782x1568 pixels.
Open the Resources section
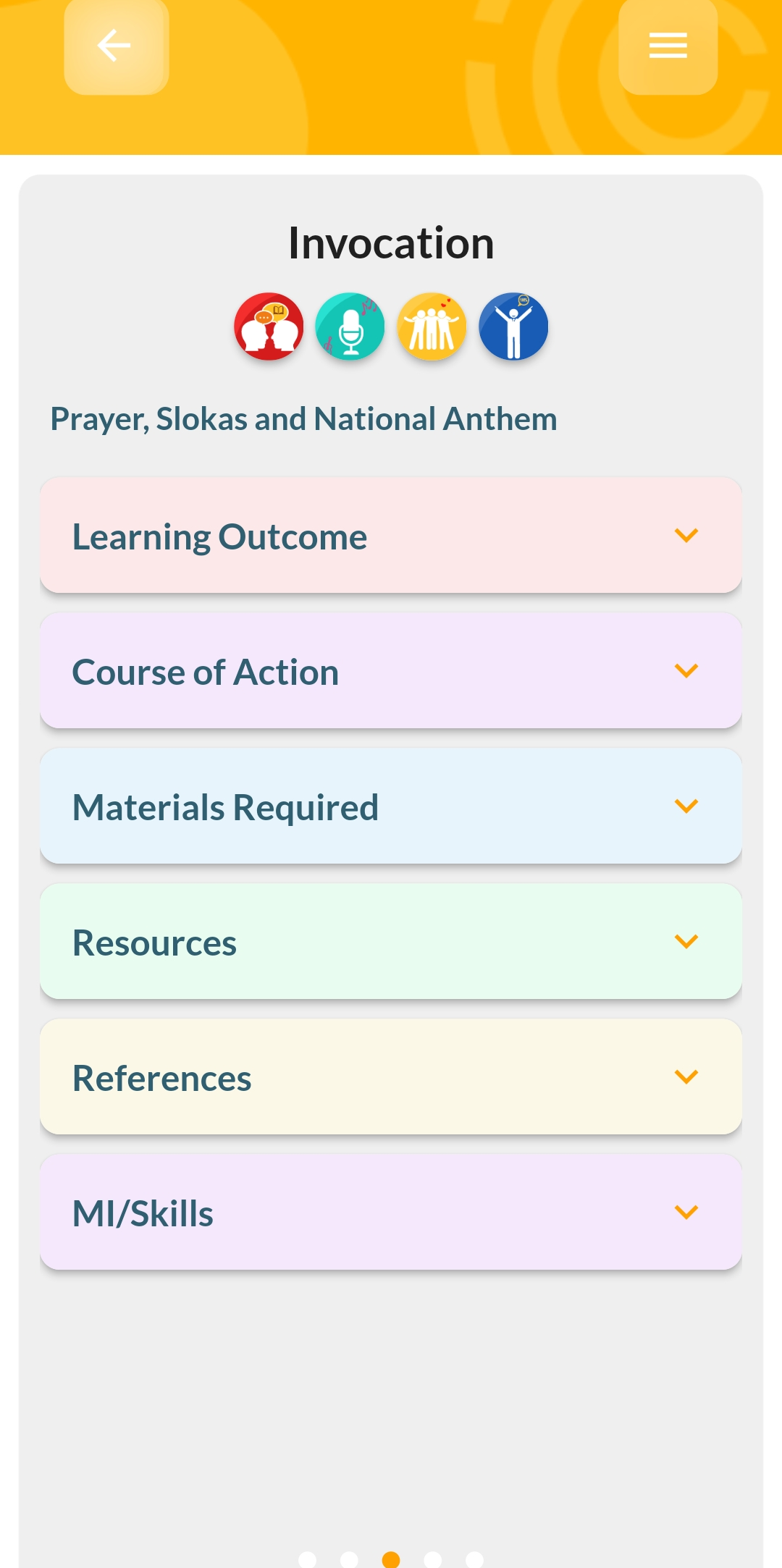pyautogui.click(x=391, y=942)
